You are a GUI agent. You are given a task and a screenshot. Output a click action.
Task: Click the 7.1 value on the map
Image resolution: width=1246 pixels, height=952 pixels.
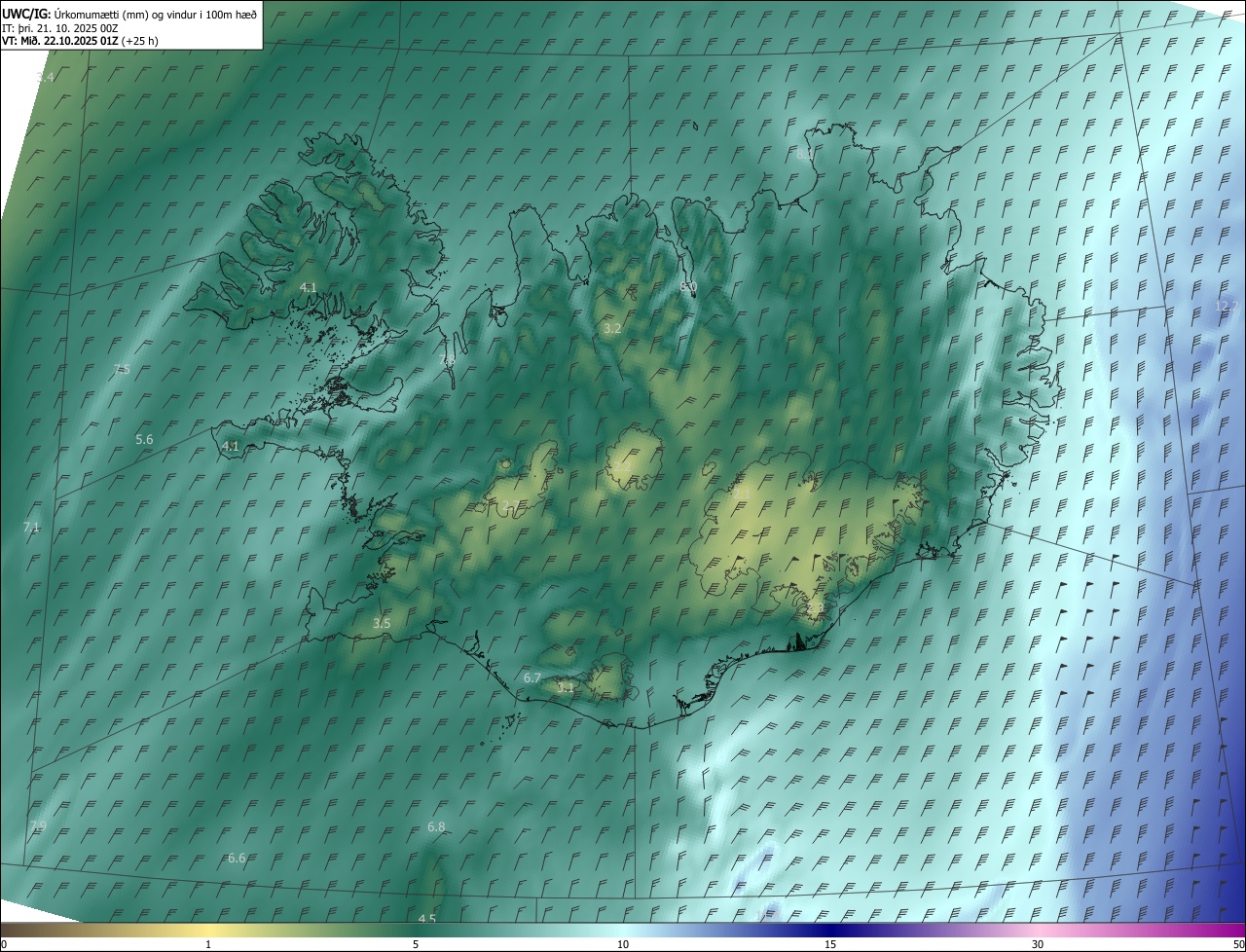pos(31,527)
